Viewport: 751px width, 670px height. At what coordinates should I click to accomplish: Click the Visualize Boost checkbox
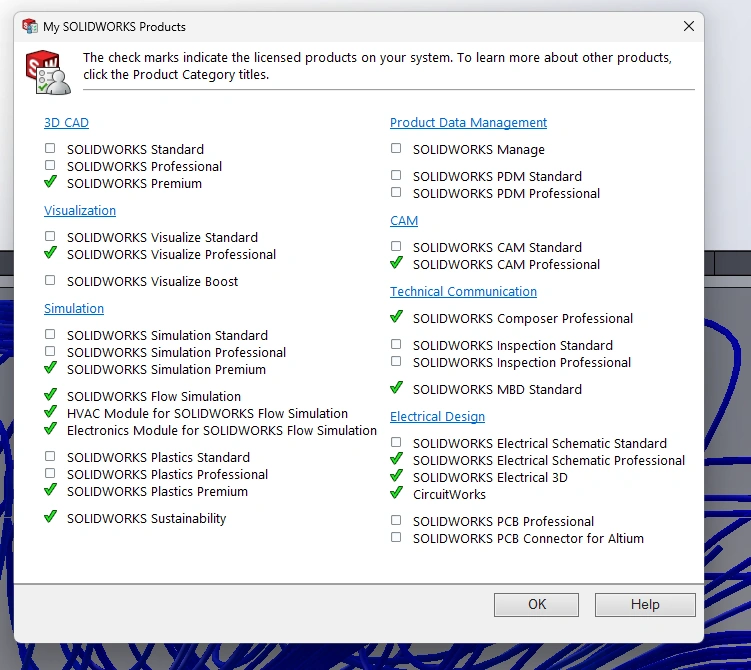coord(50,280)
